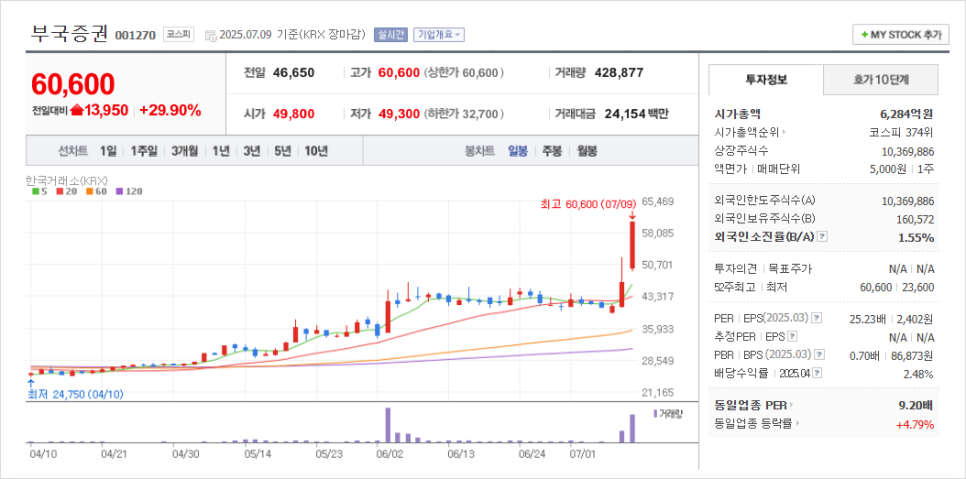Click the +4.79% sector change value
Screen dimensions: 966x479
(916, 424)
